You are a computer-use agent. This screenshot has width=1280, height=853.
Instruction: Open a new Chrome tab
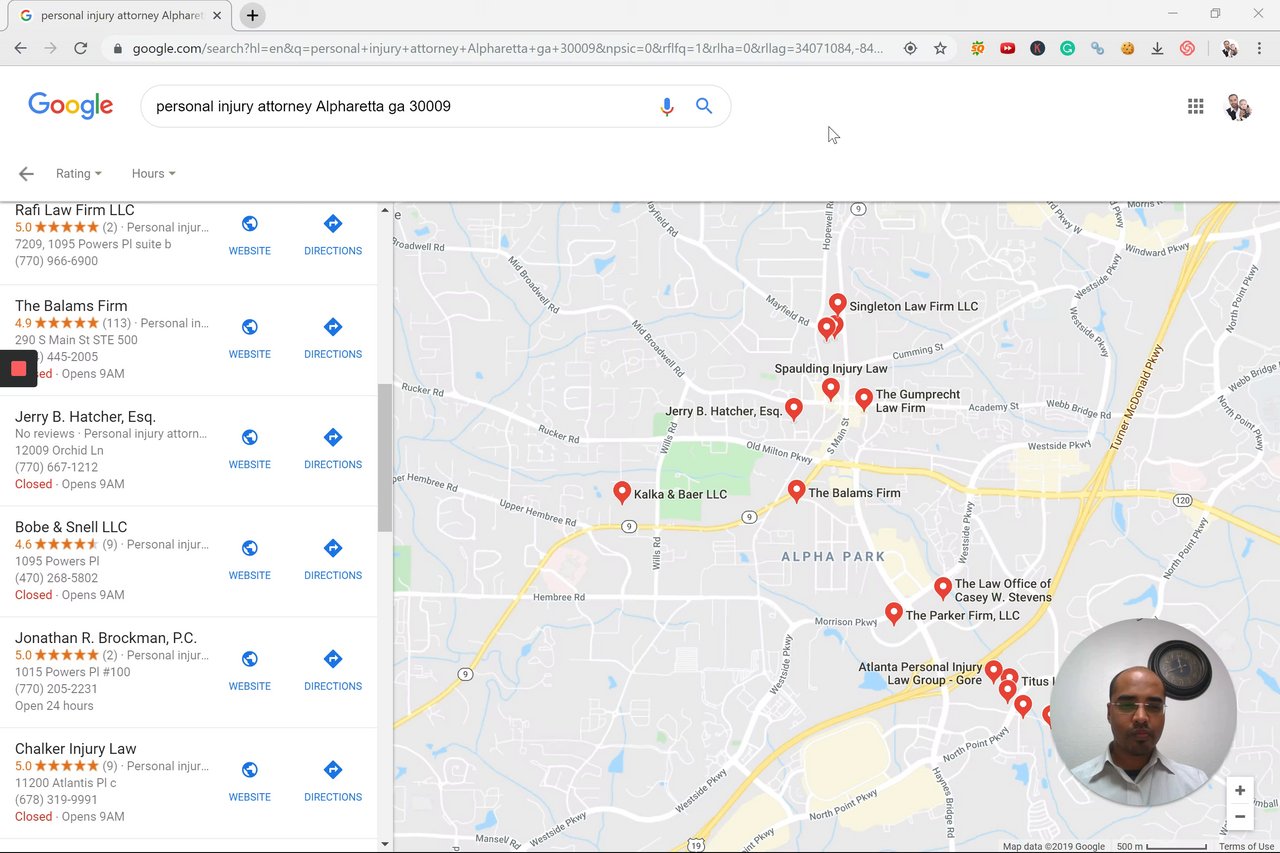(x=252, y=16)
